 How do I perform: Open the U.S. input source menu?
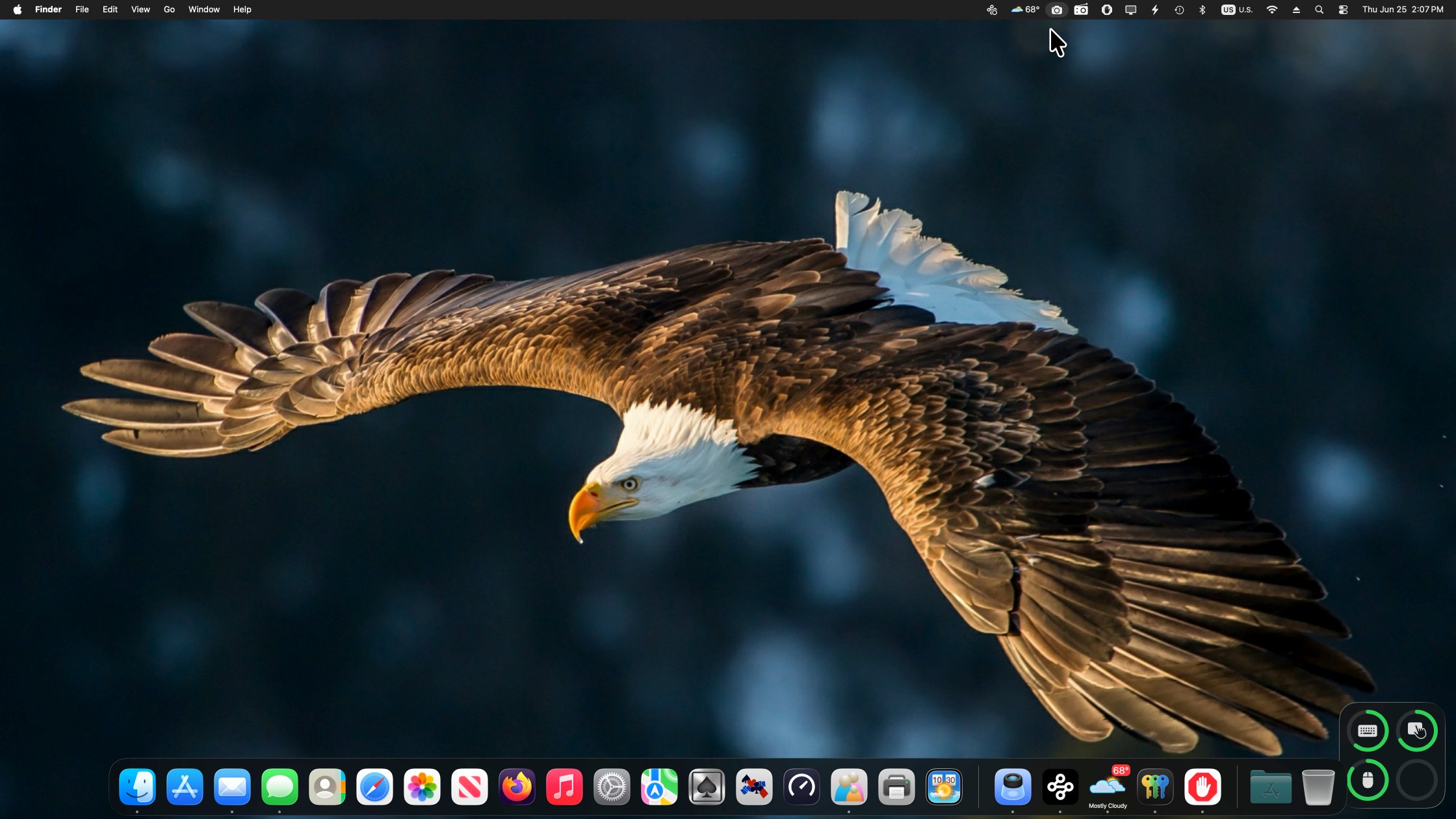[1237, 10]
